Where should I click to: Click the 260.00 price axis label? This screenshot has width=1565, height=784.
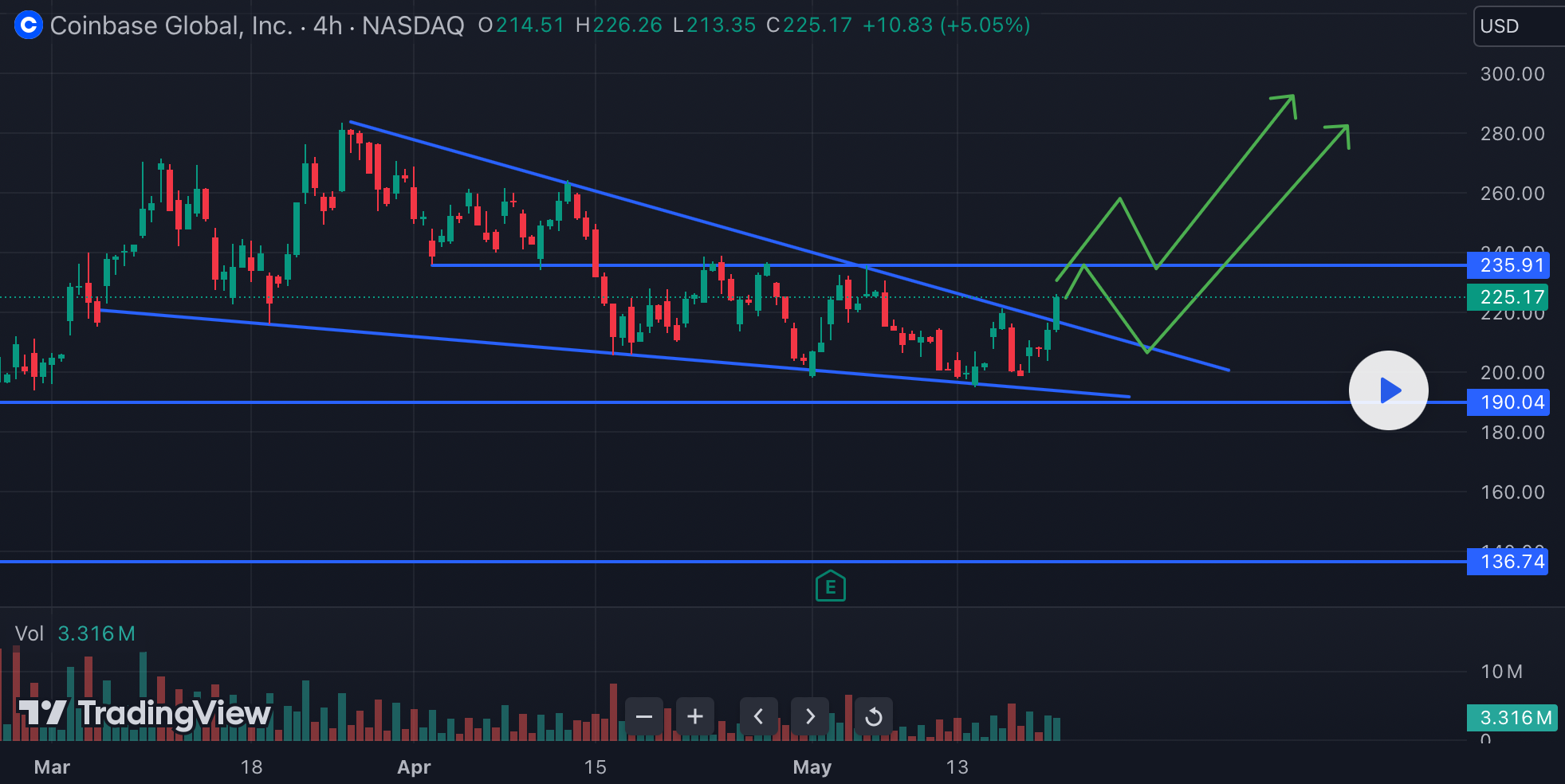[x=1512, y=194]
